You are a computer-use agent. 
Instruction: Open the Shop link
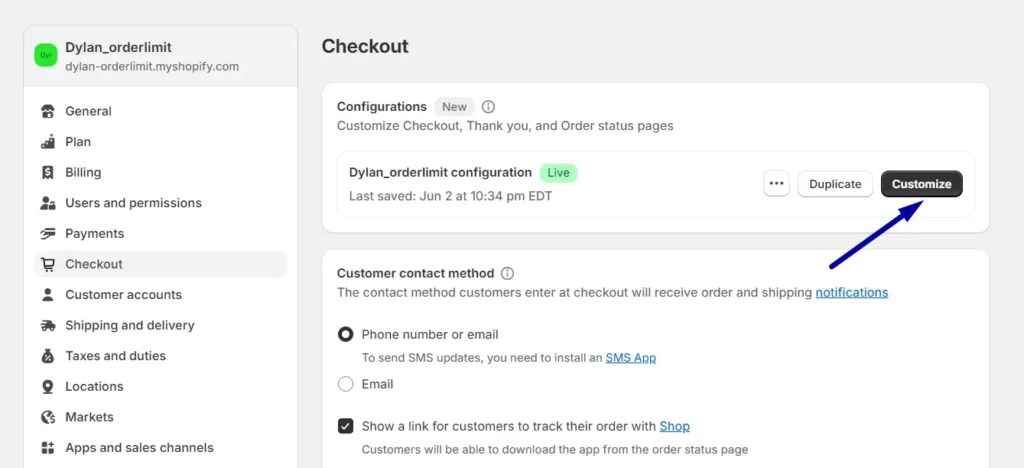pos(675,426)
